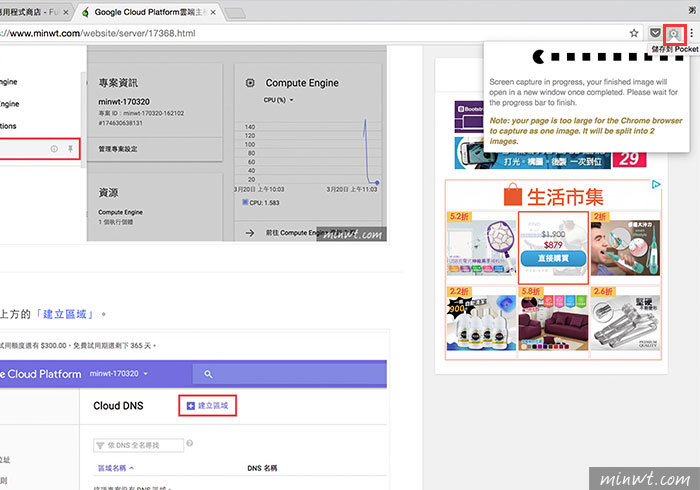700x490 pixels.
Task: Click the help icon beside DNS filter
Action: (x=190, y=443)
